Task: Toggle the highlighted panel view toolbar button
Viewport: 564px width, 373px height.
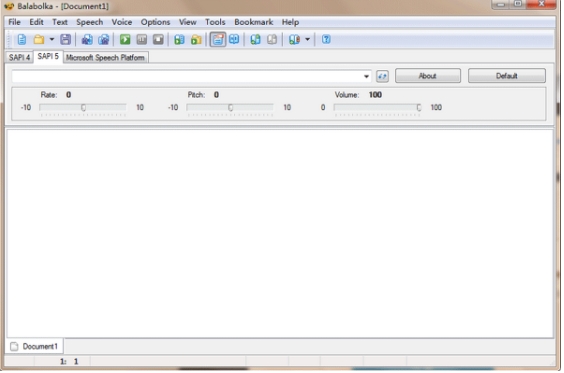Action: [218, 40]
